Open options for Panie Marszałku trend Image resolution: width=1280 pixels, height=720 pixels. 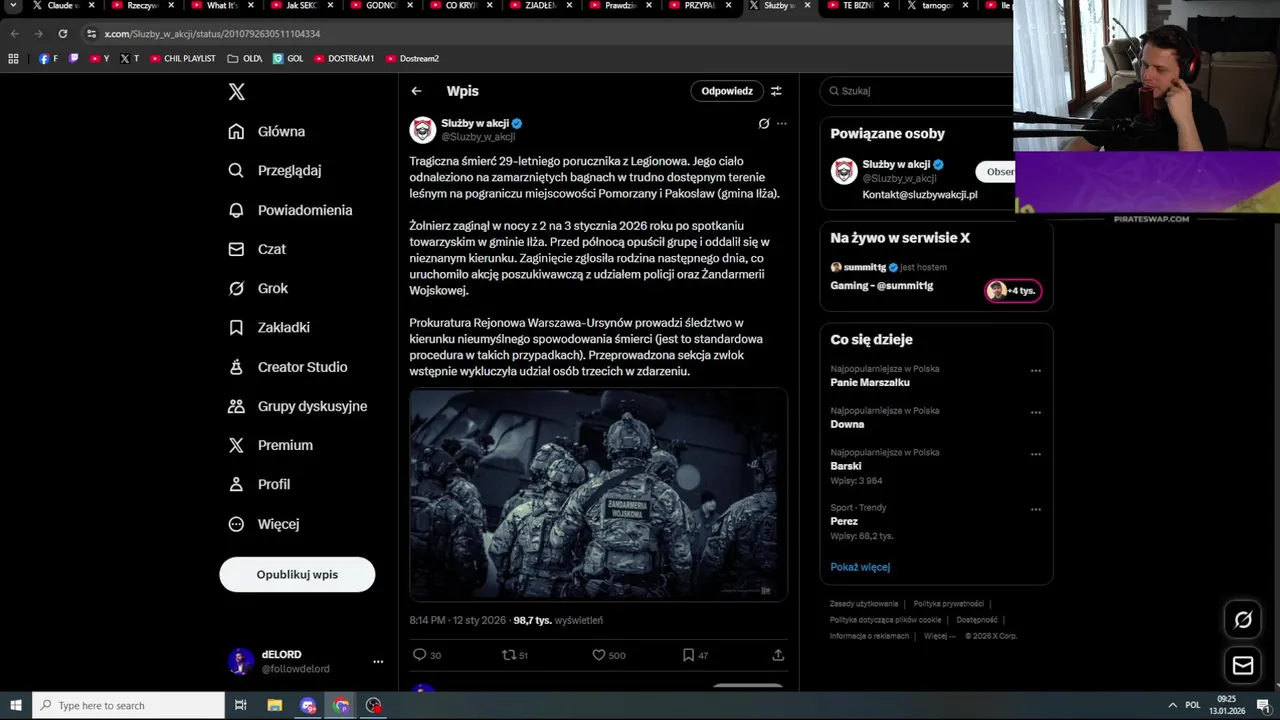point(1036,371)
